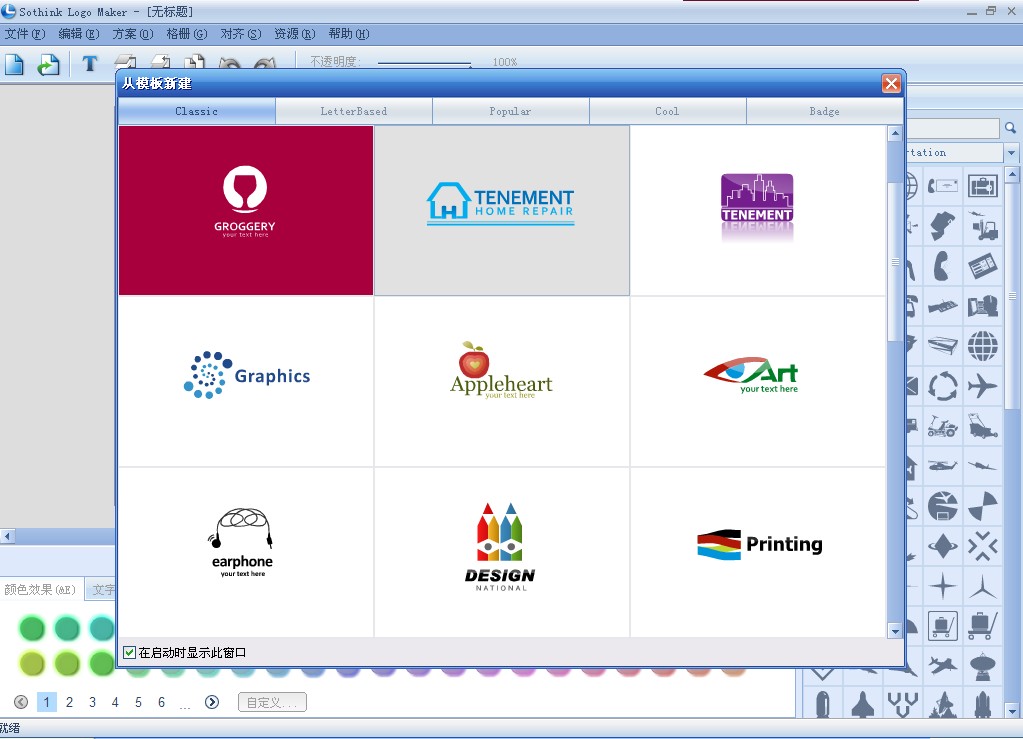Open the 资源(R) menu

point(294,34)
